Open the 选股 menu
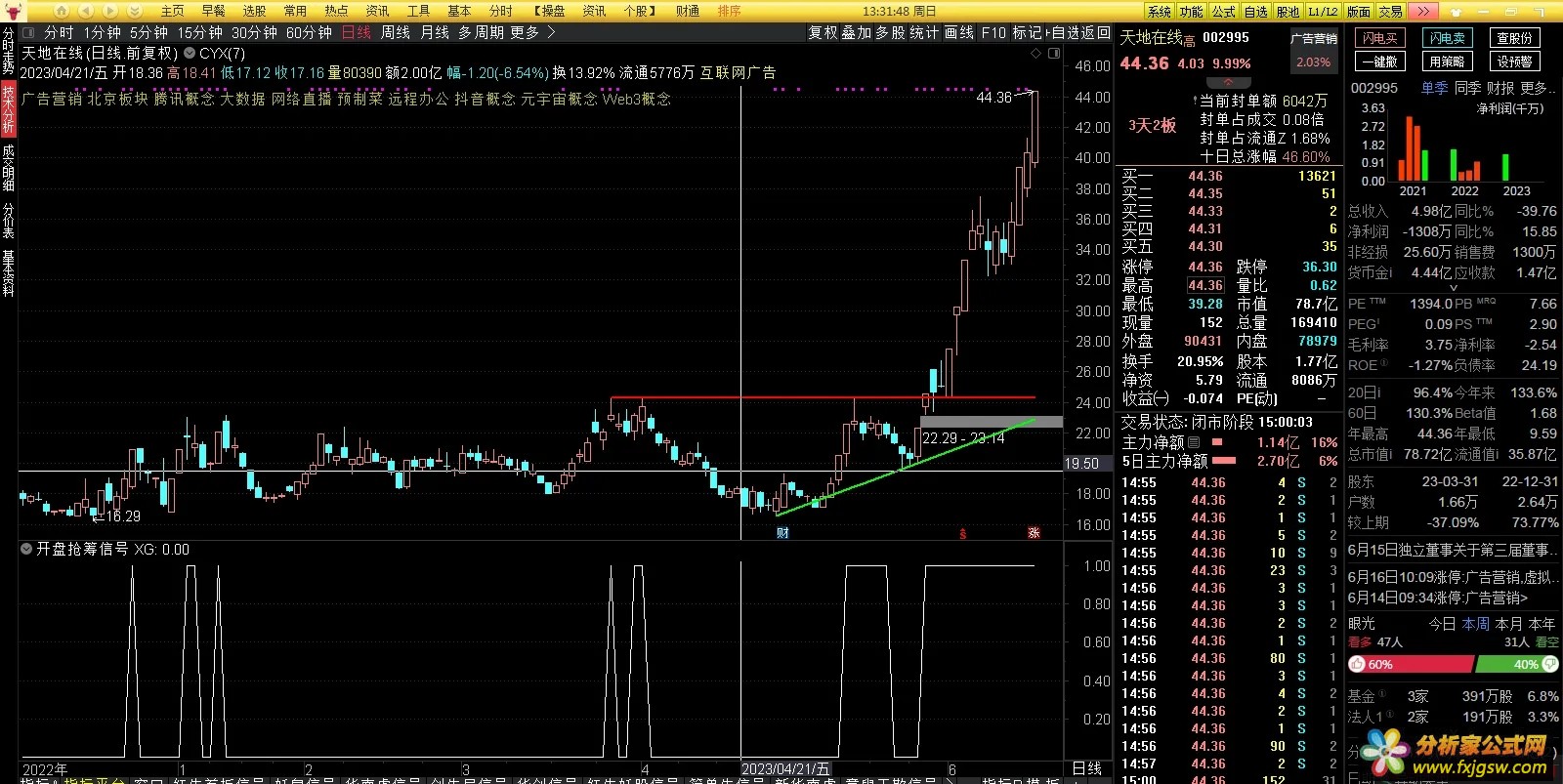Screen dimensions: 1563x784 click(254, 11)
